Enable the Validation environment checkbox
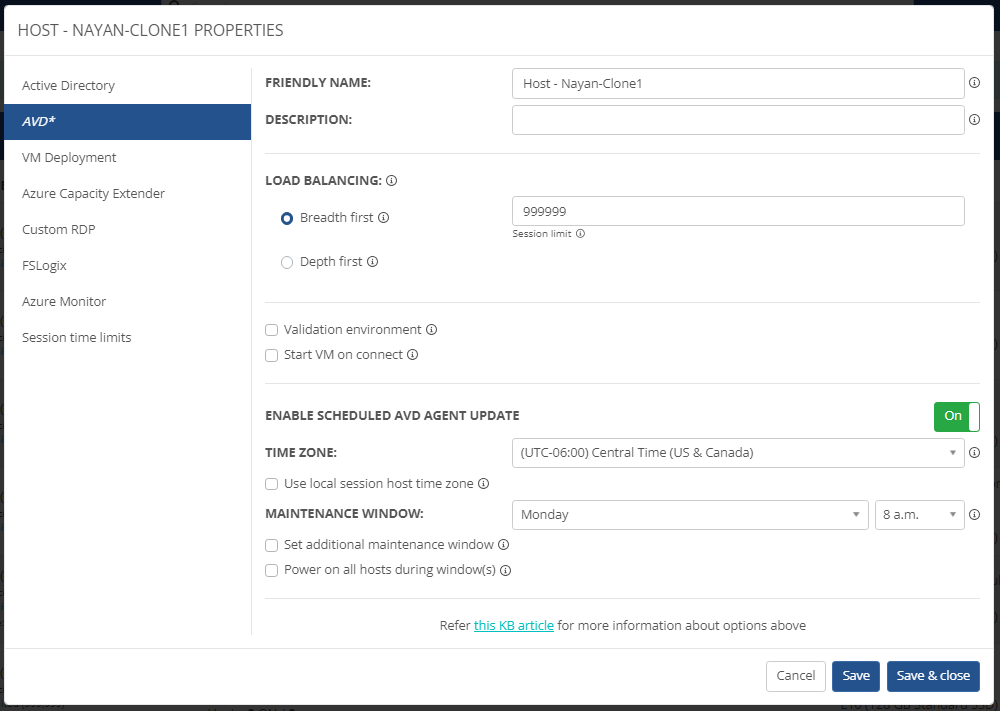 (x=271, y=330)
